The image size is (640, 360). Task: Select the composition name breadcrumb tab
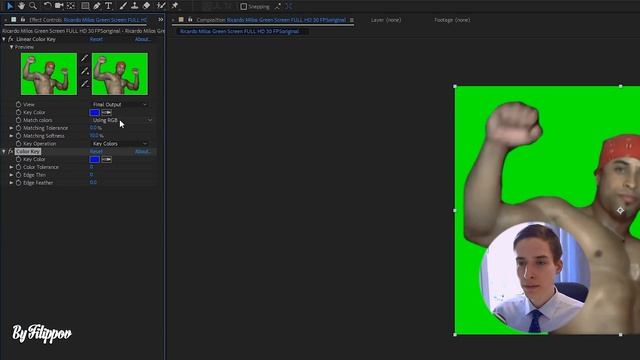tap(239, 31)
